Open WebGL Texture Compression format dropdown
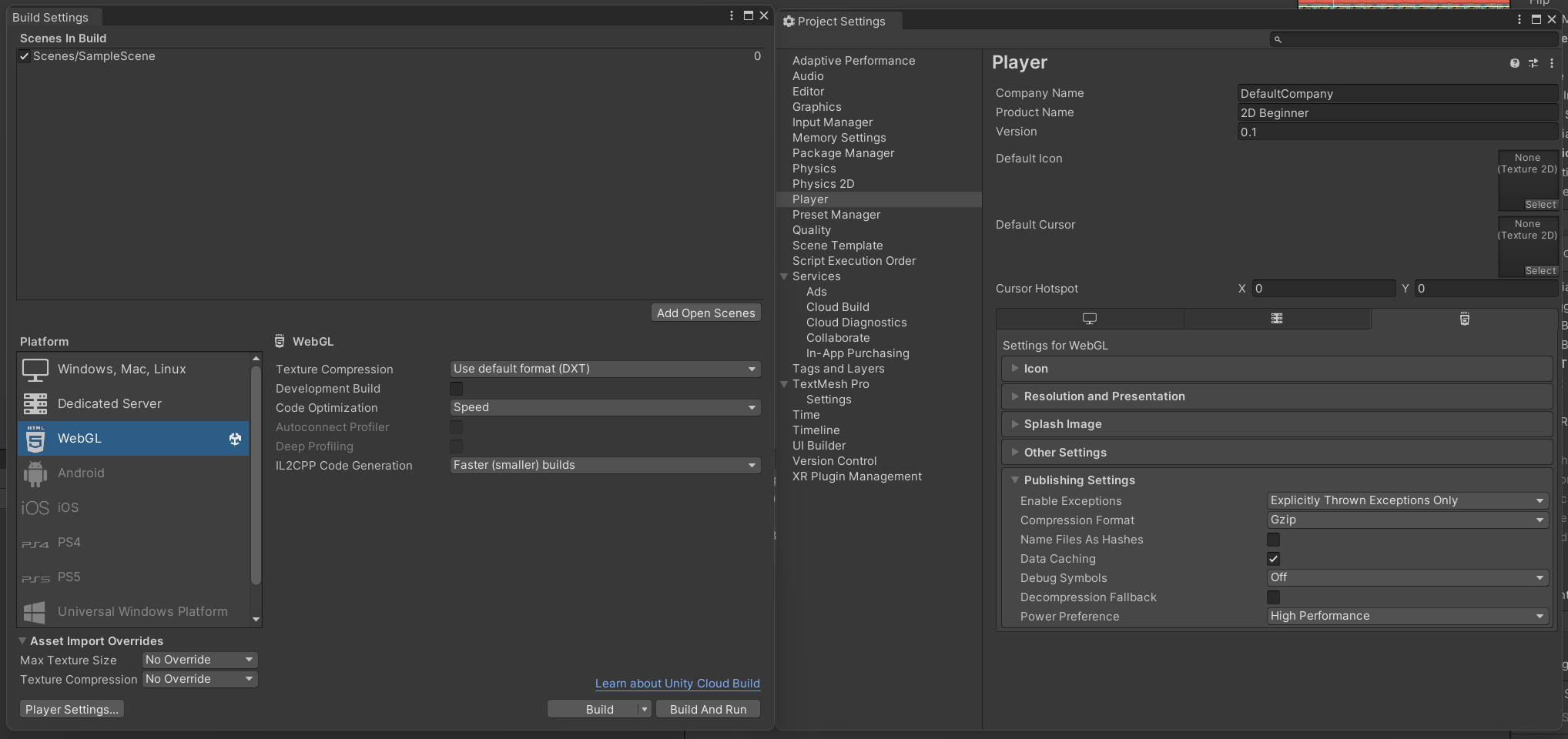 point(605,369)
